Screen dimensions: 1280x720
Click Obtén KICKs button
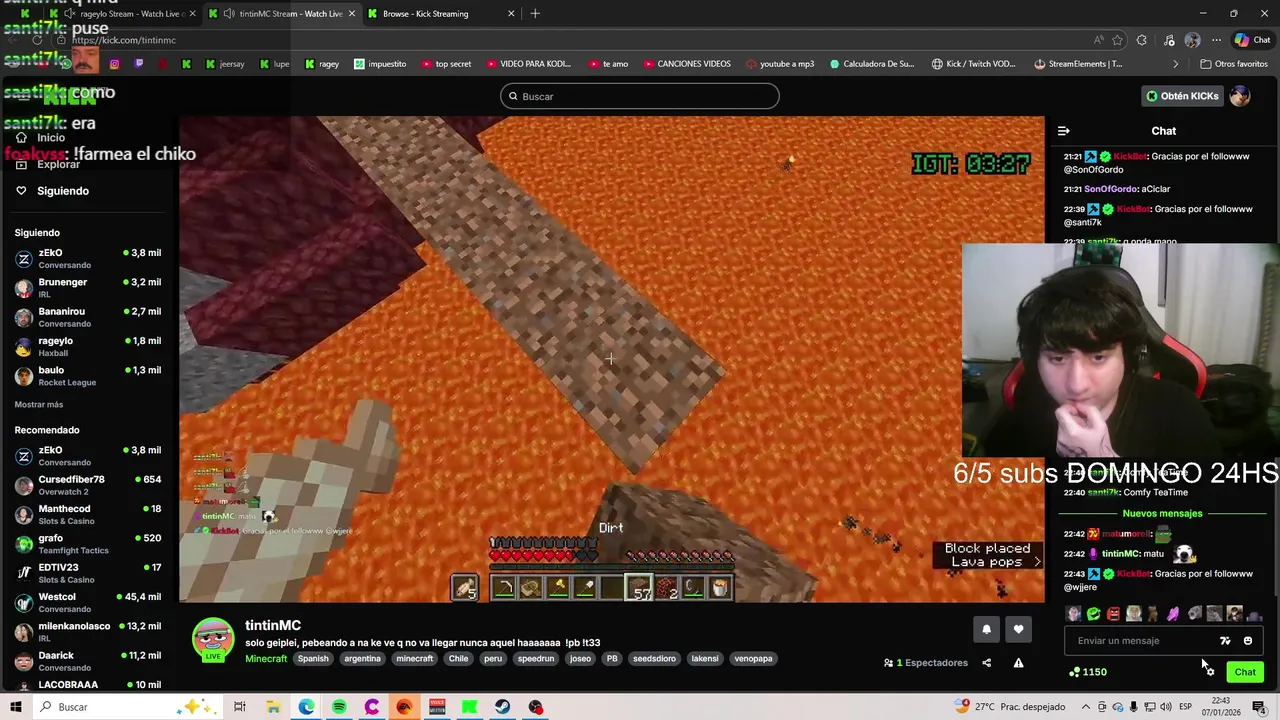1182,96
